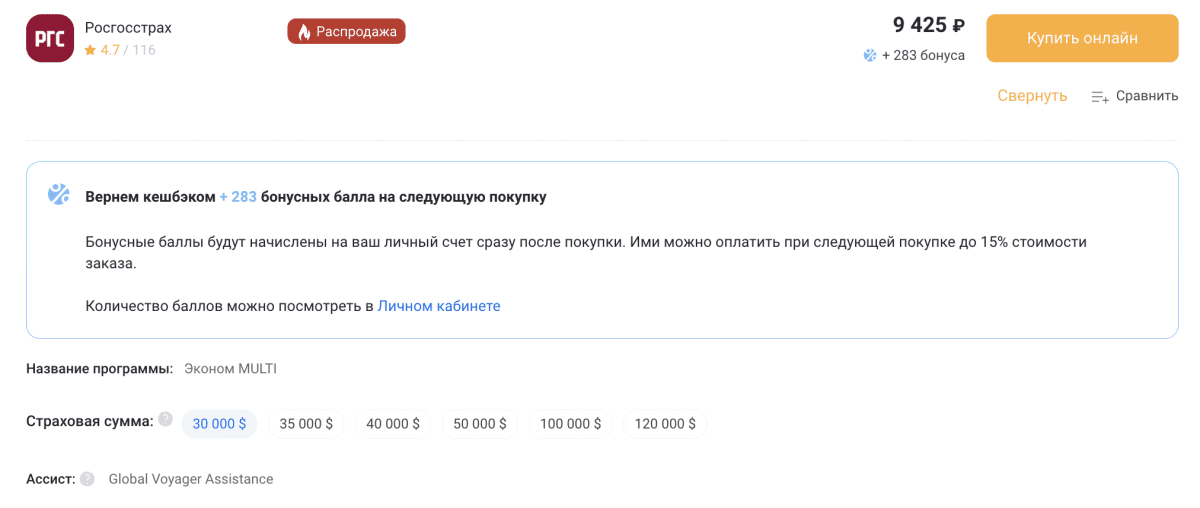1200x508 pixels.
Task: Switch coverage to 100 000 $
Action: [570, 424]
